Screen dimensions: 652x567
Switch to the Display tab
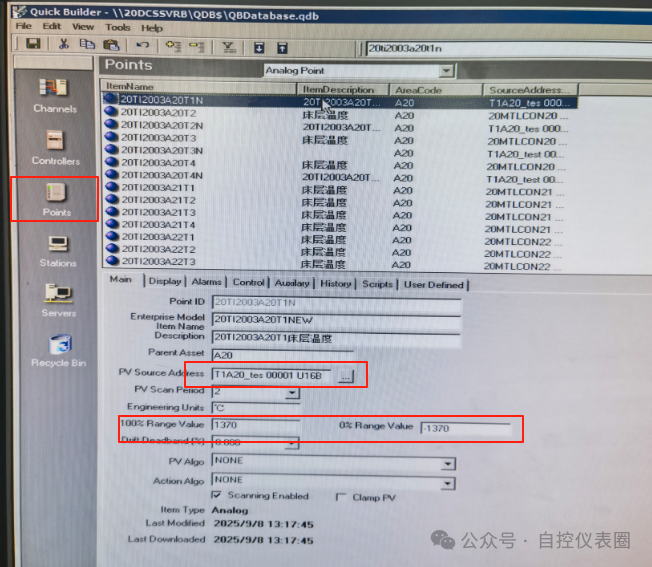(165, 281)
